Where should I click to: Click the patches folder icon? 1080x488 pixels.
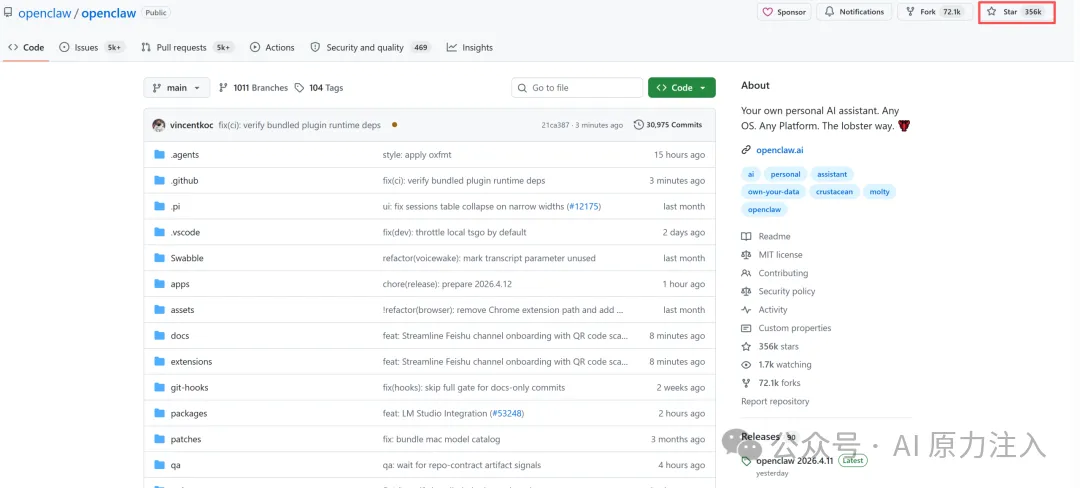pyautogui.click(x=160, y=439)
